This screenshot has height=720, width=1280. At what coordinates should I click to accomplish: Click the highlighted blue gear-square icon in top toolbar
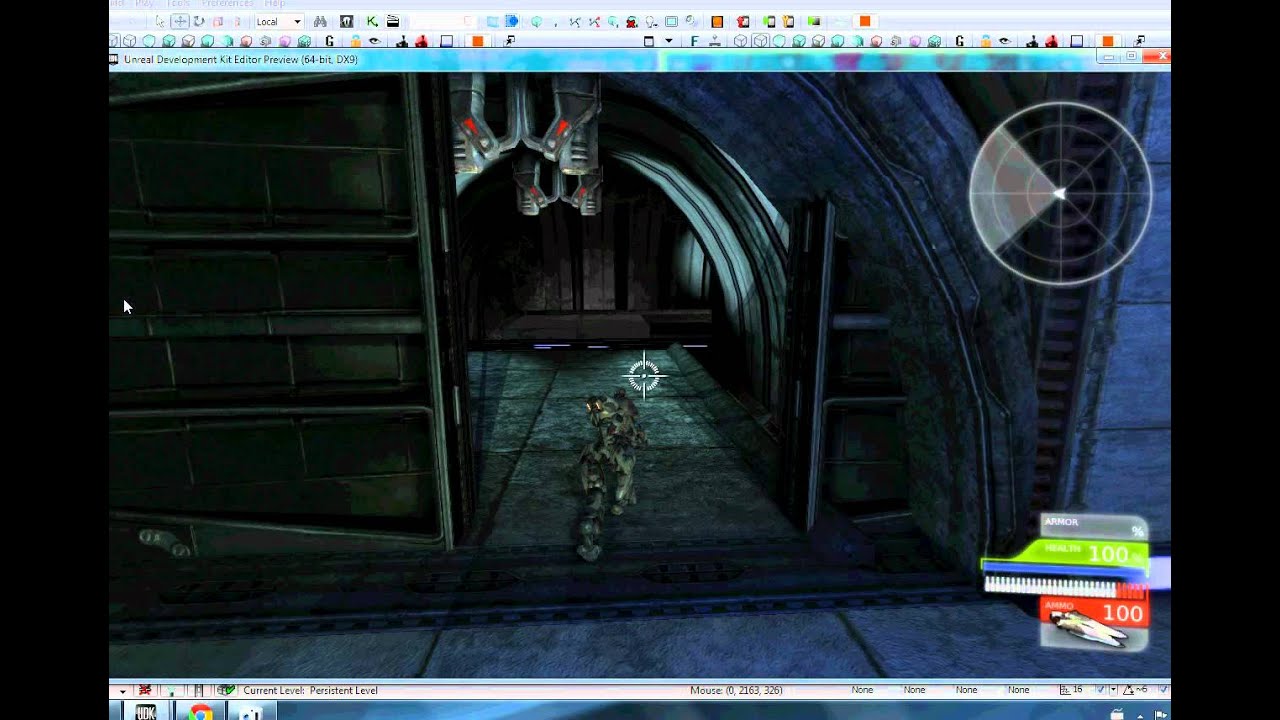pos(511,21)
